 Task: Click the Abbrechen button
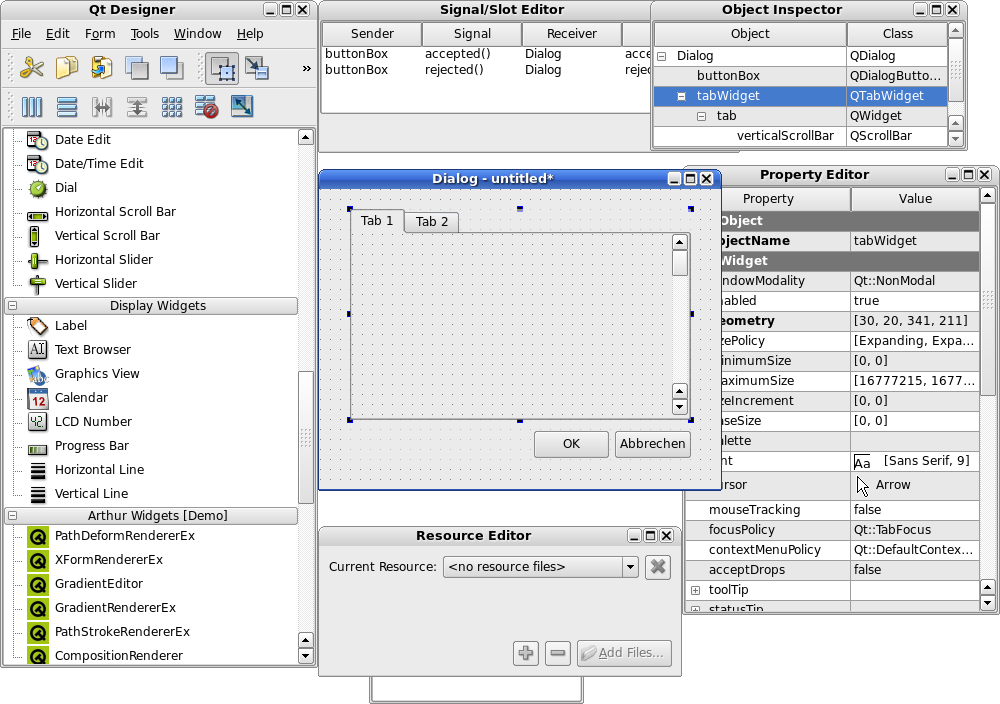click(x=652, y=444)
